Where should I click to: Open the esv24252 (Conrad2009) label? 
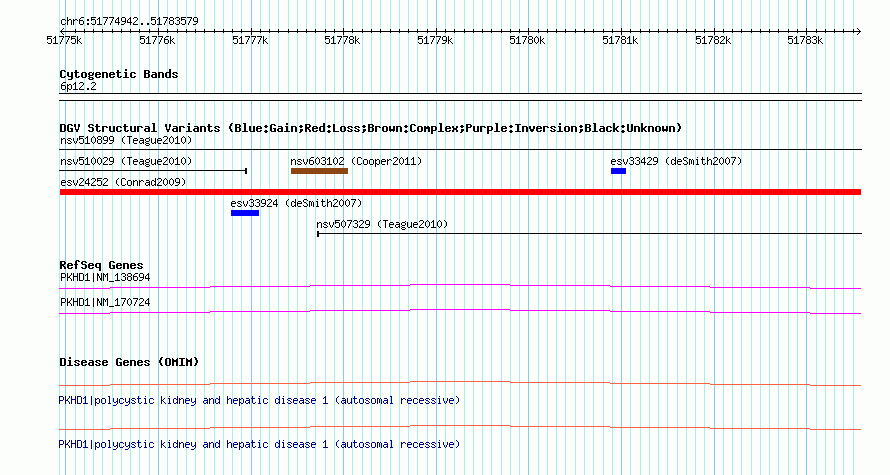point(123,182)
